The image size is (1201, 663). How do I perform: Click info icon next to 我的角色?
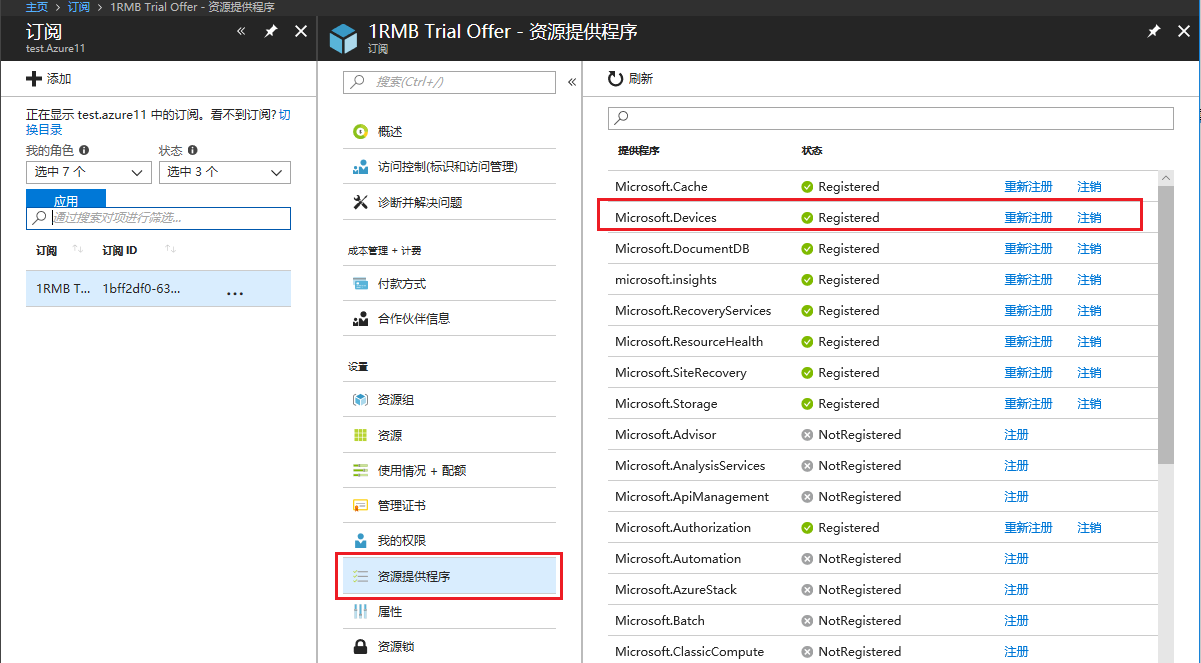pyautogui.click(x=84, y=150)
